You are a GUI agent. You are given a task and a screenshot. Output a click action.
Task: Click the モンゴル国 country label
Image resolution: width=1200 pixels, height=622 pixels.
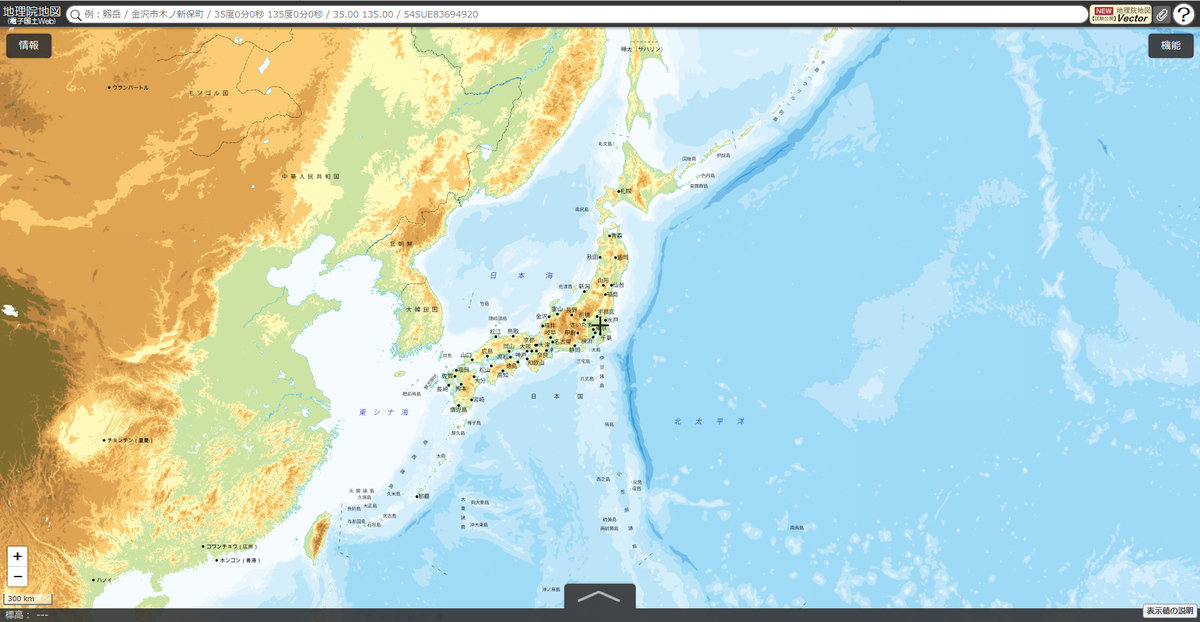[x=208, y=92]
